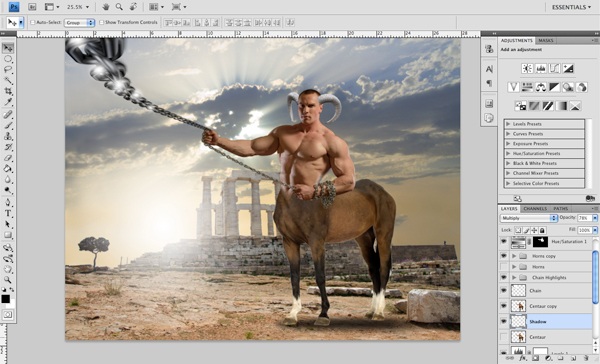Open the Multiply blend mode dropdown
The width and height of the screenshot is (600, 364).
coord(528,218)
